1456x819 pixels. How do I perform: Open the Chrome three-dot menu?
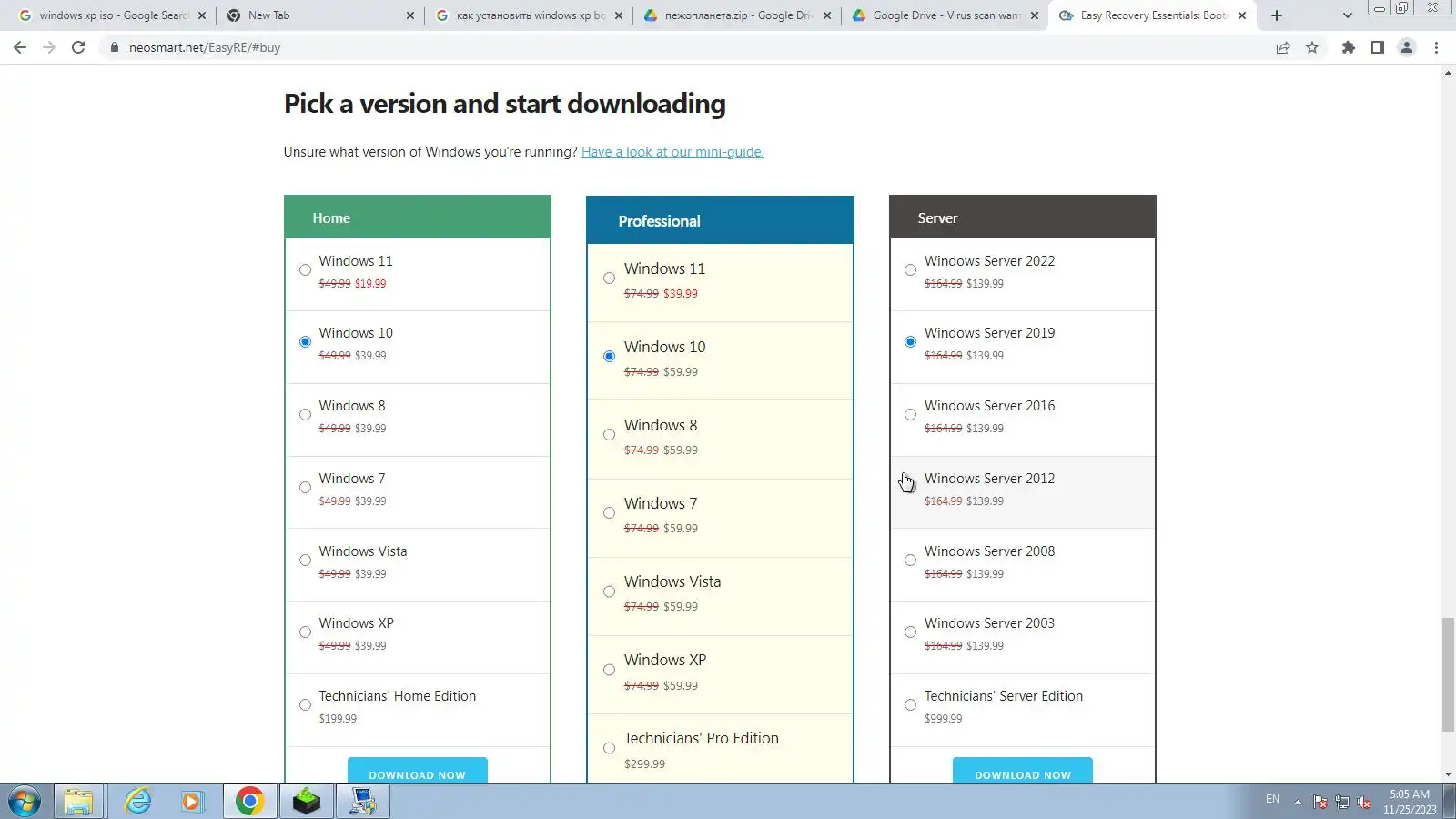pos(1437,47)
